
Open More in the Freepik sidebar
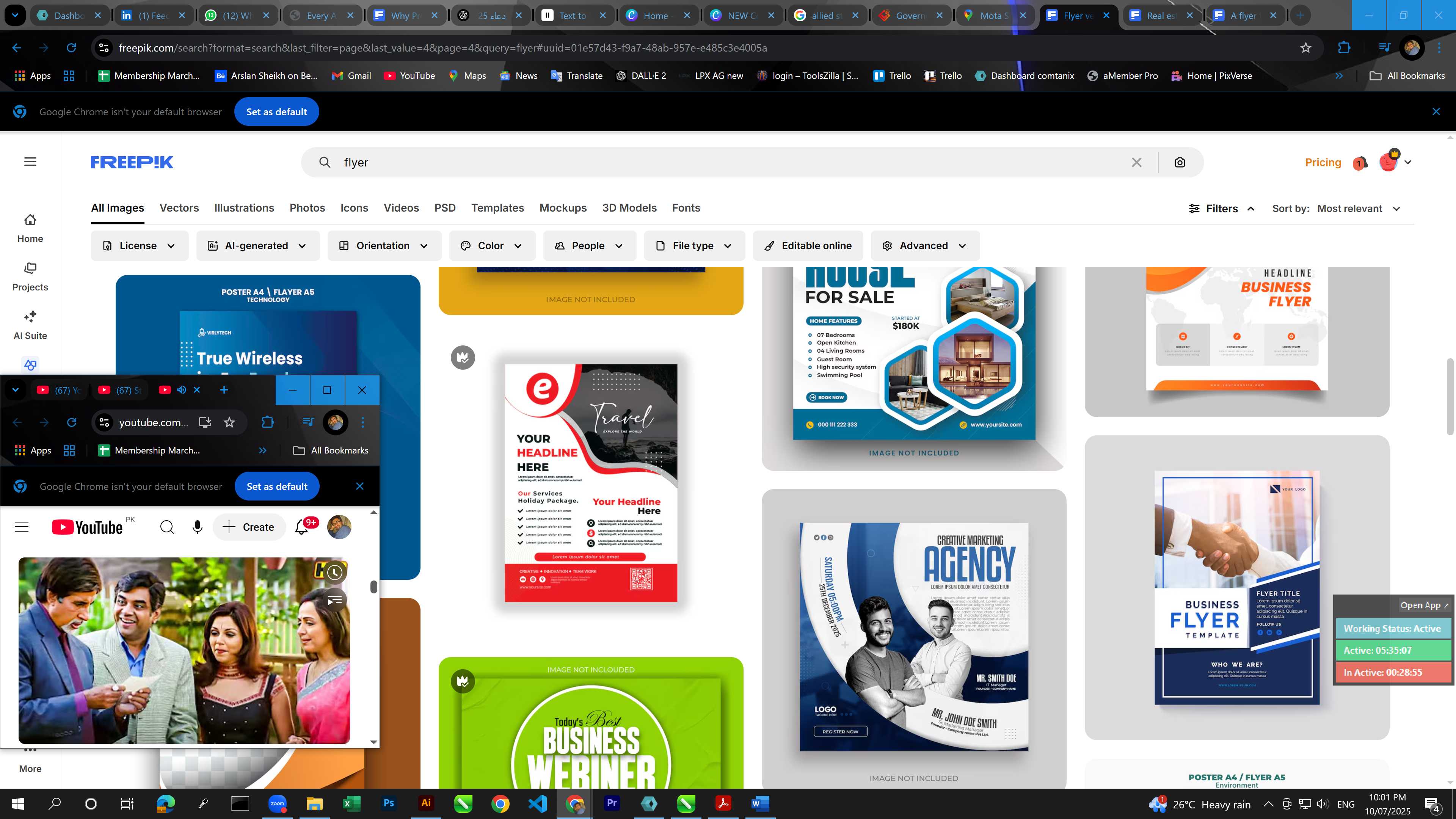pyautogui.click(x=30, y=761)
